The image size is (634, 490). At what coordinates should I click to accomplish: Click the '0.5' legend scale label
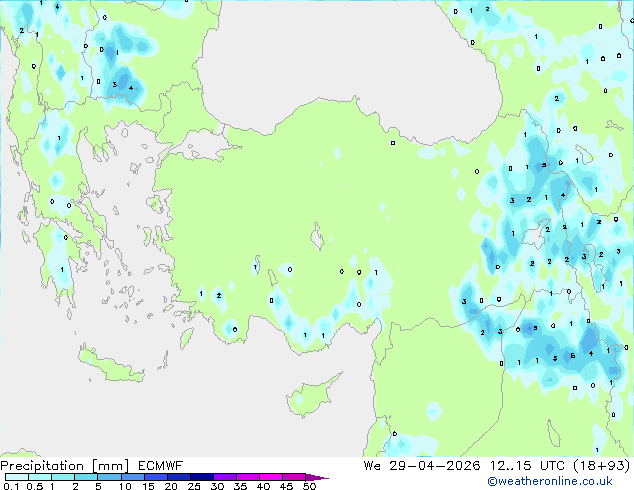click(35, 486)
